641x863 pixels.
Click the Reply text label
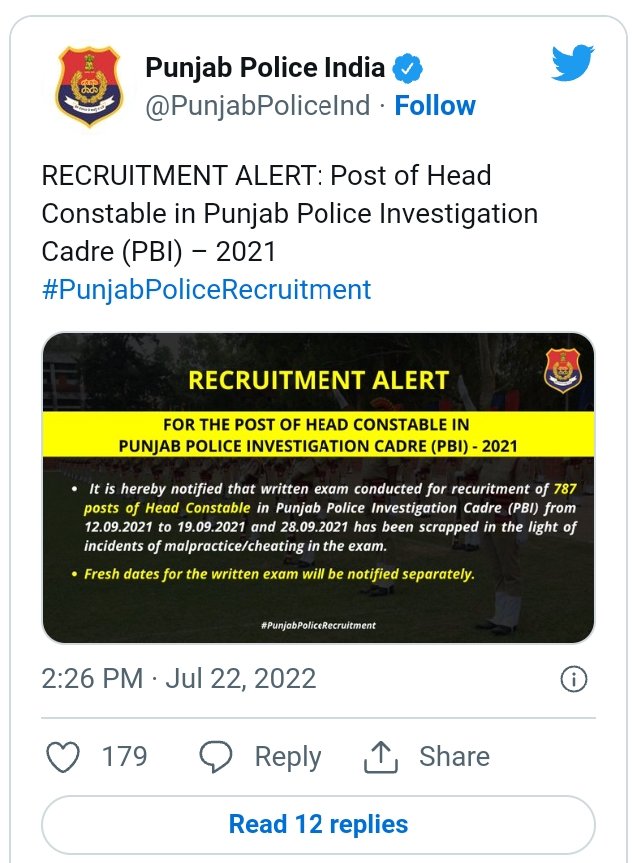288,757
